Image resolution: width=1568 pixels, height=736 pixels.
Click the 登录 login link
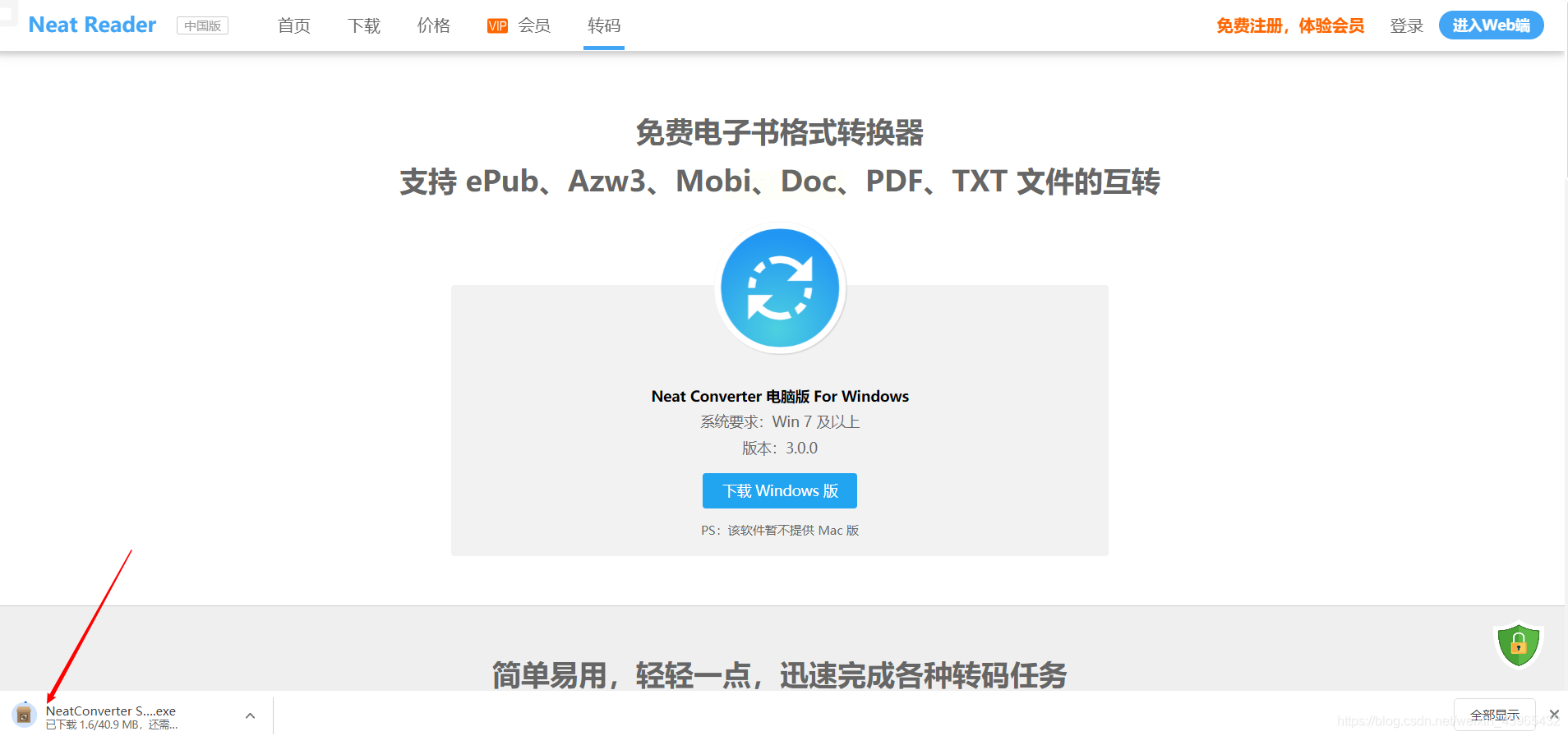1406,25
